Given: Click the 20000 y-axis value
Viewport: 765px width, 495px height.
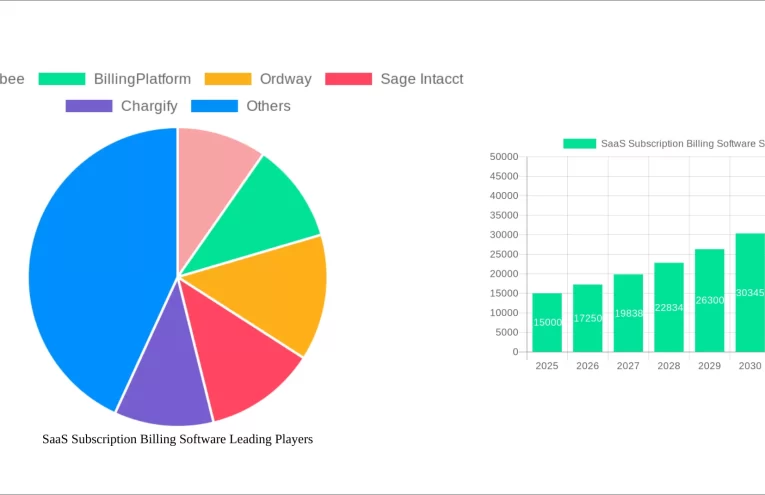Looking at the screenshot, I should point(504,274).
